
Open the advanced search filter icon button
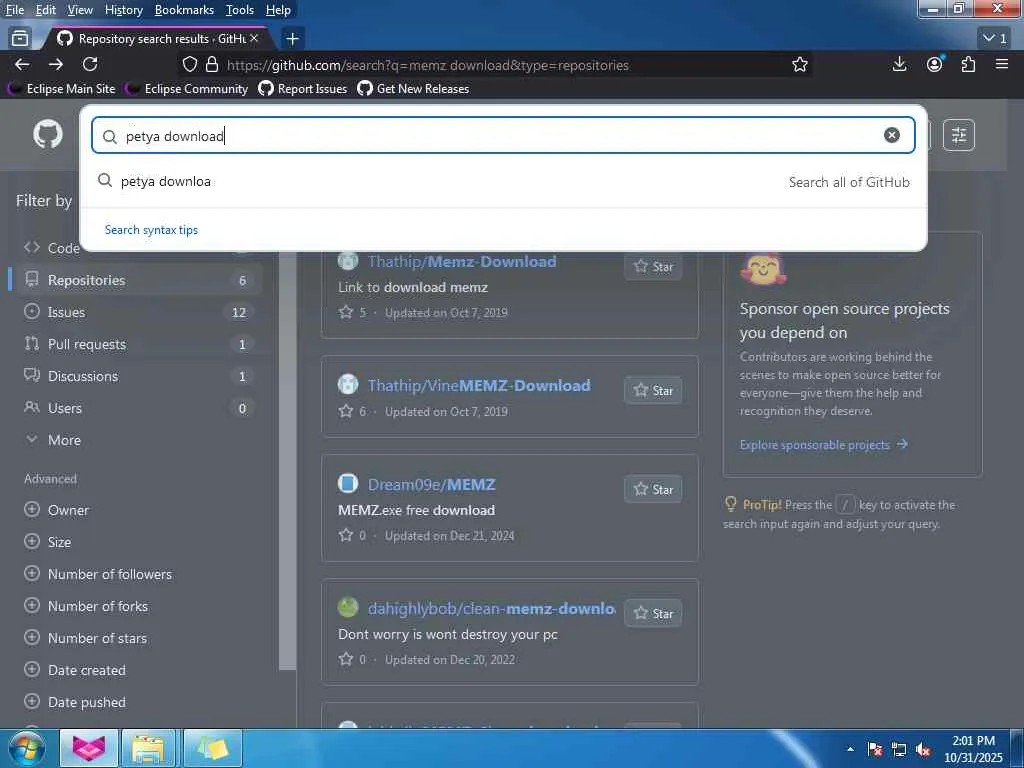[959, 135]
